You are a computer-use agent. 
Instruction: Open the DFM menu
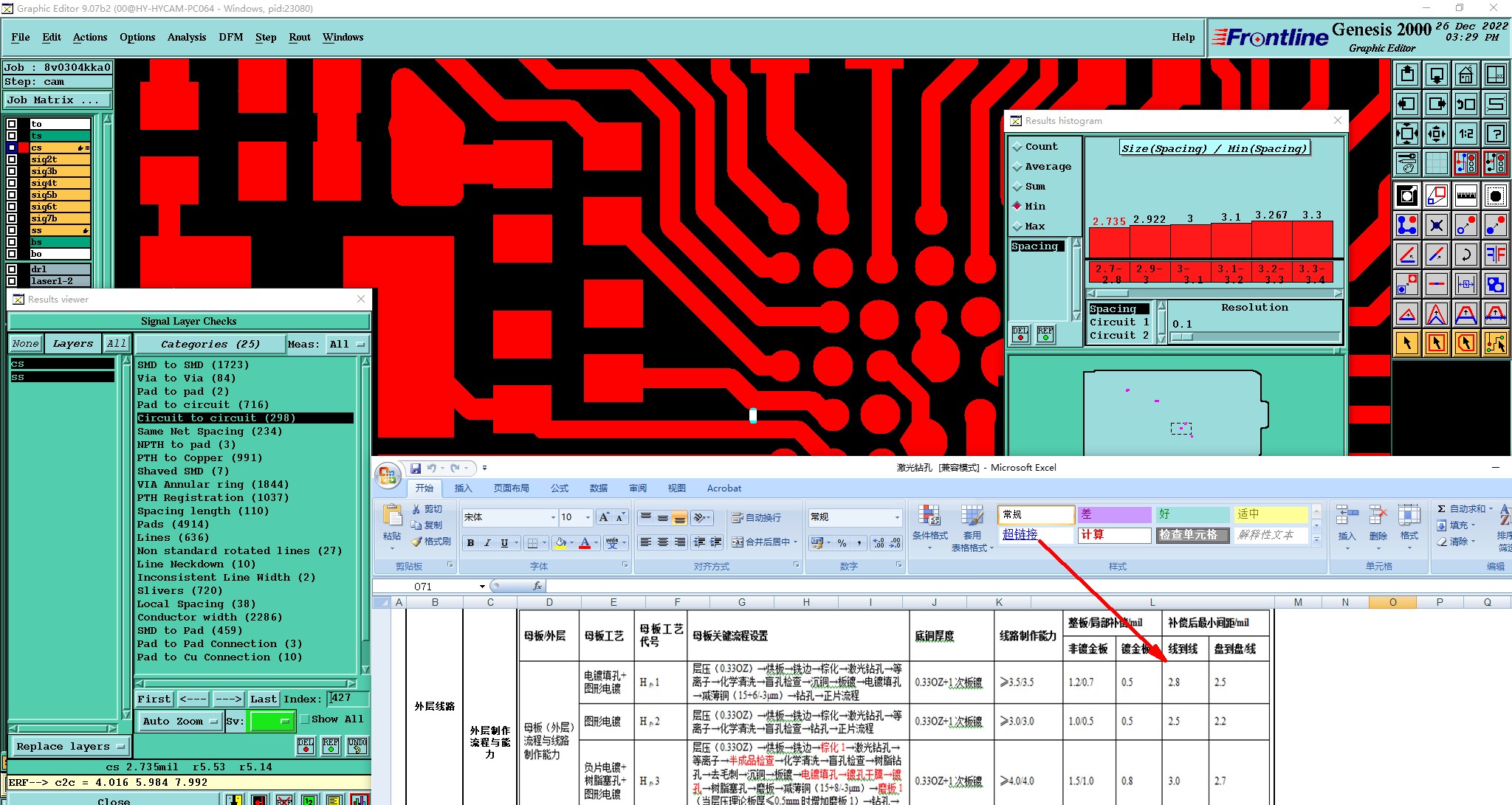pos(230,37)
